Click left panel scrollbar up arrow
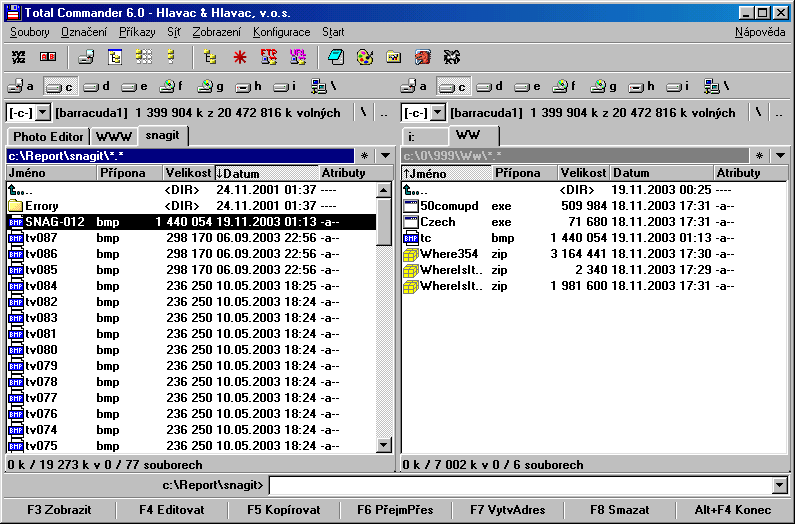Image resolution: width=795 pixels, height=524 pixels. click(384, 191)
